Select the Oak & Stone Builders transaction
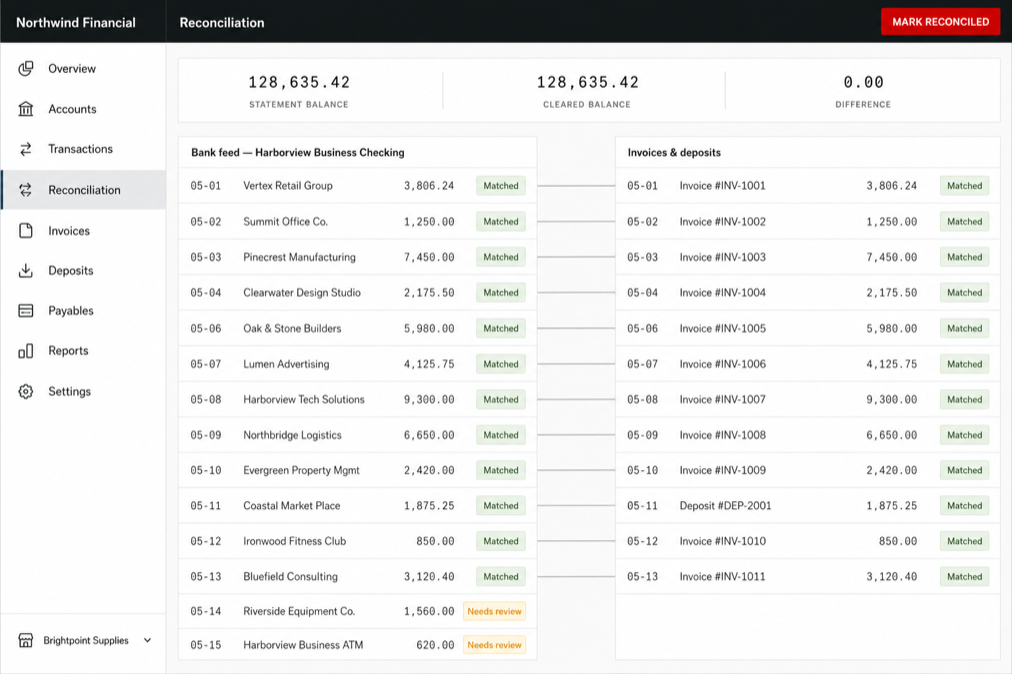The height and width of the screenshot is (674, 1012). (x=358, y=328)
